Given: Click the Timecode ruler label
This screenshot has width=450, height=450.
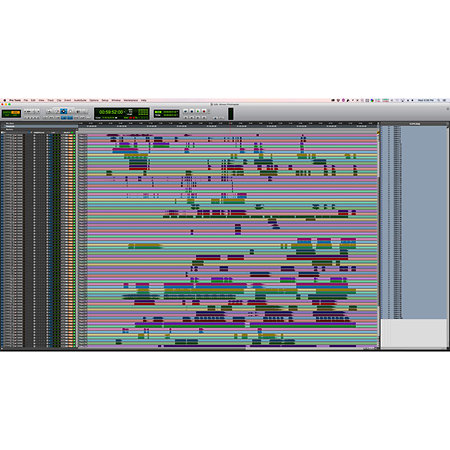Looking at the screenshot, I should 10,126.
